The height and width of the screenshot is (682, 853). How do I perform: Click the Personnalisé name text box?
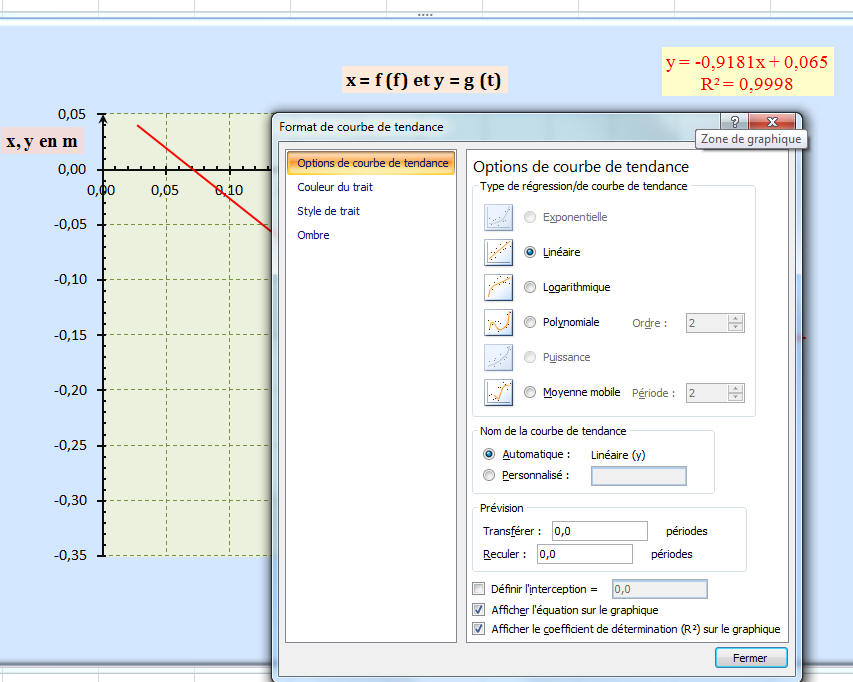[x=639, y=476]
